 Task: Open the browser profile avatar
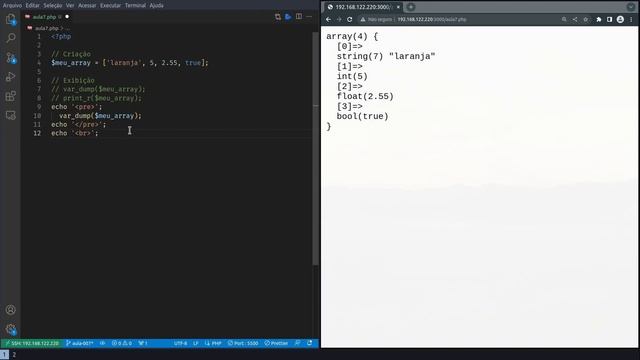[620, 19]
